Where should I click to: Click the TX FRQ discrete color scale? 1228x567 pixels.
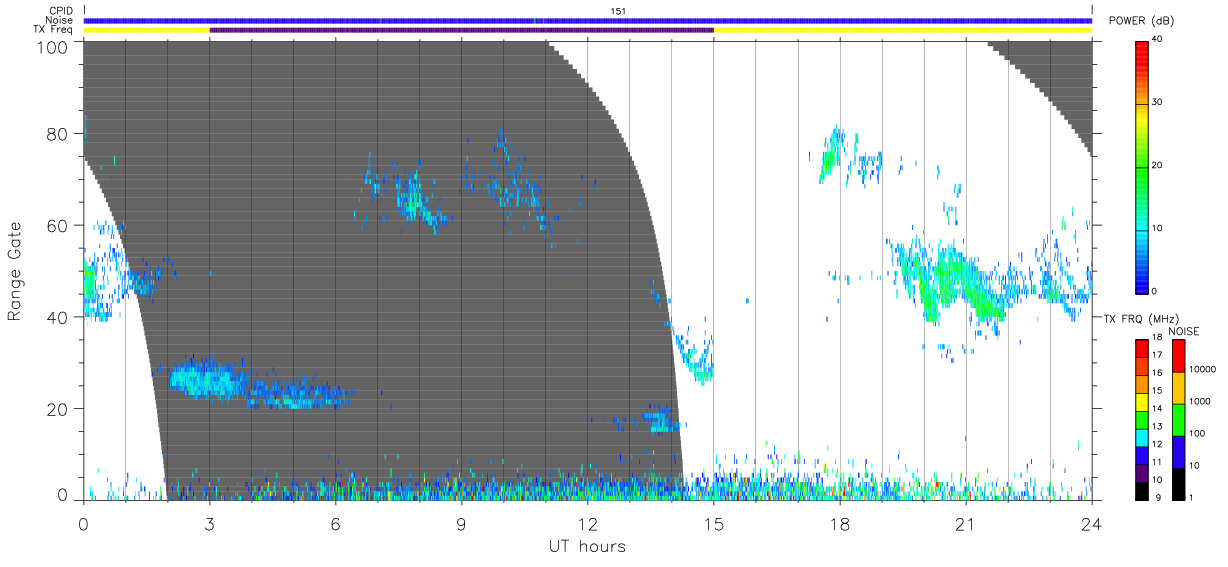[x=1142, y=418]
